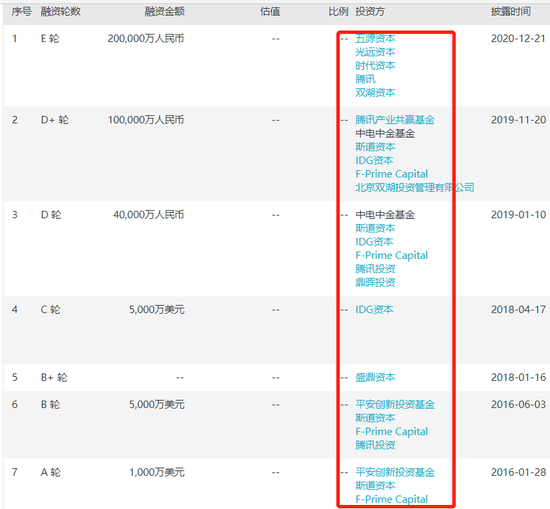
Task: Select the D+ 轮 round cell
Action: (x=55, y=120)
